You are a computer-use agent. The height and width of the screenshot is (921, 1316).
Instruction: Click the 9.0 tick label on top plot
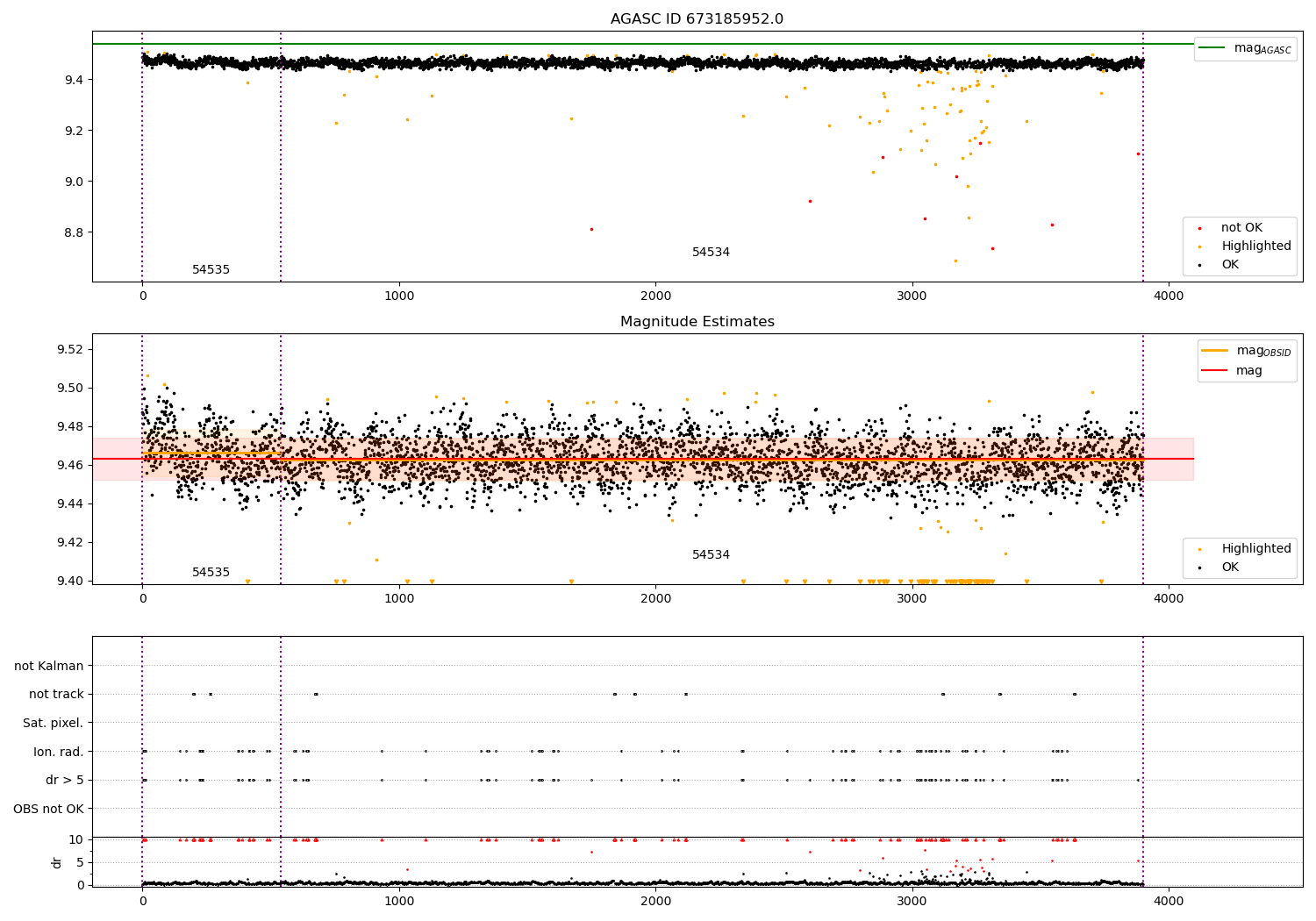[x=73, y=182]
